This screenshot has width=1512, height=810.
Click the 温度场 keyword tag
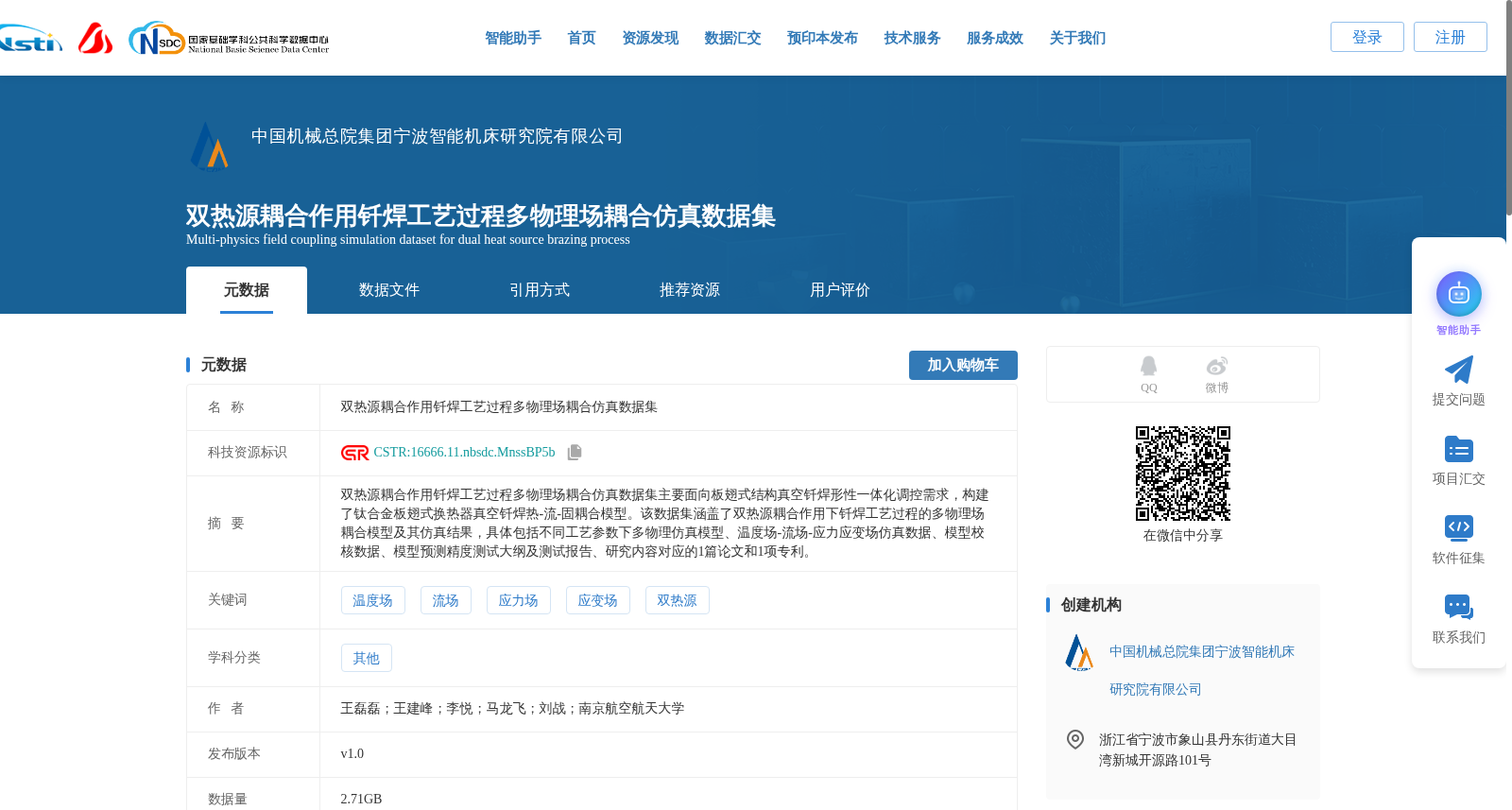point(372,600)
